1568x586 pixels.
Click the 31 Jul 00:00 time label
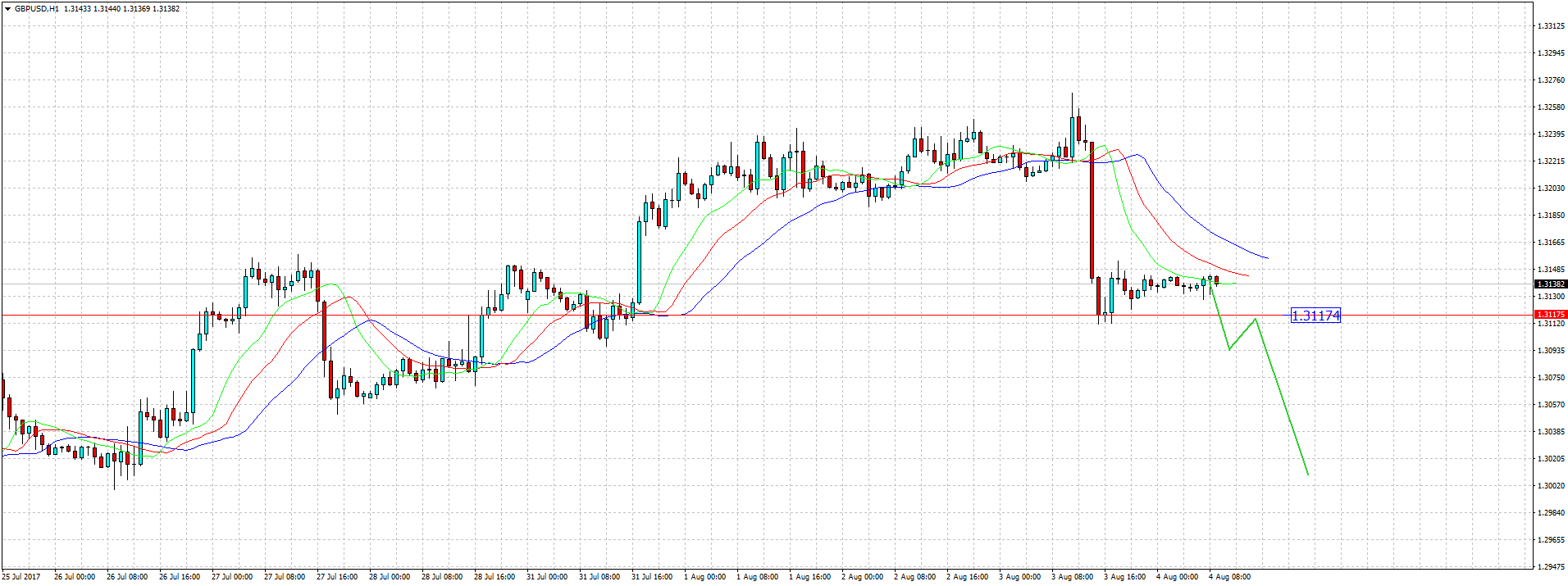pos(547,577)
